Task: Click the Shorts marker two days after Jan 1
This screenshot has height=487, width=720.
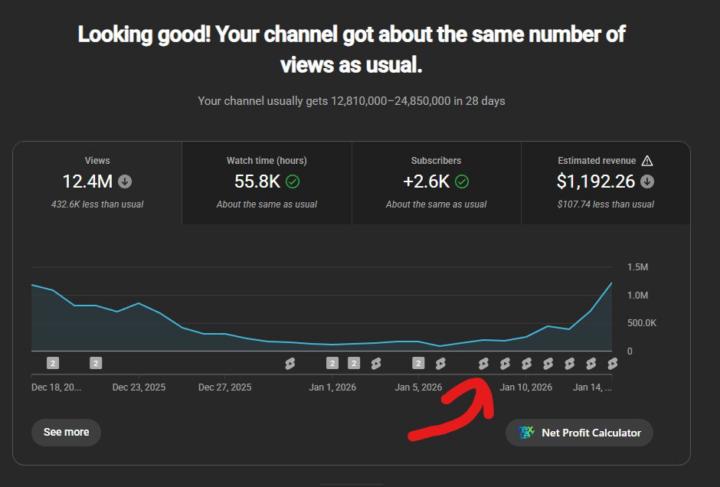Action: (376, 364)
